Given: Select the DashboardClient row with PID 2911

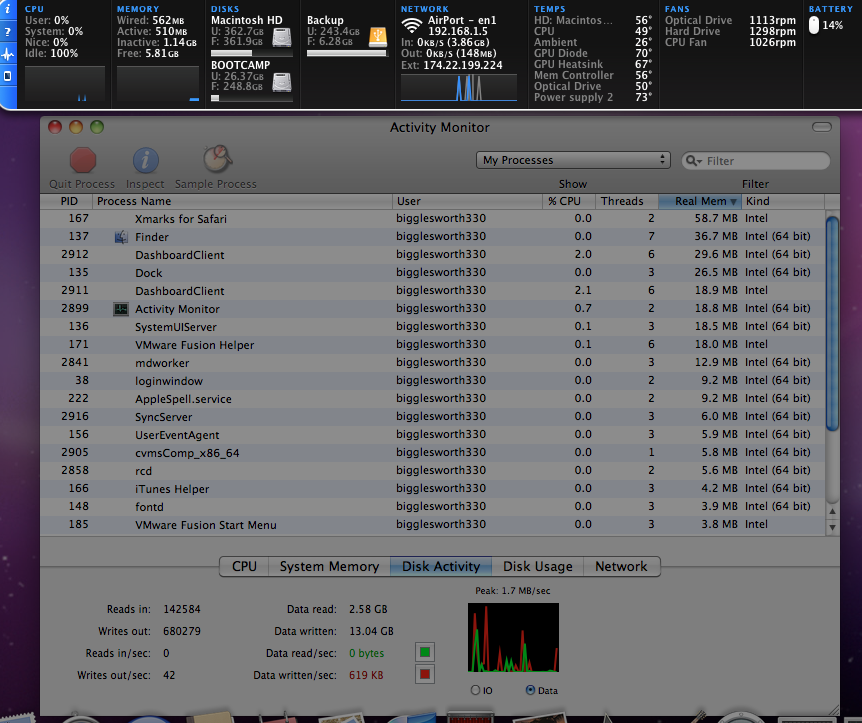Looking at the screenshot, I should click(433, 291).
